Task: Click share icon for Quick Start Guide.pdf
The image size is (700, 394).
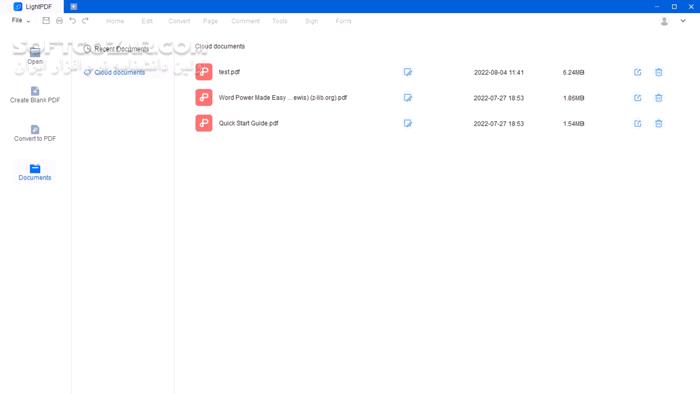Action: coord(638,124)
